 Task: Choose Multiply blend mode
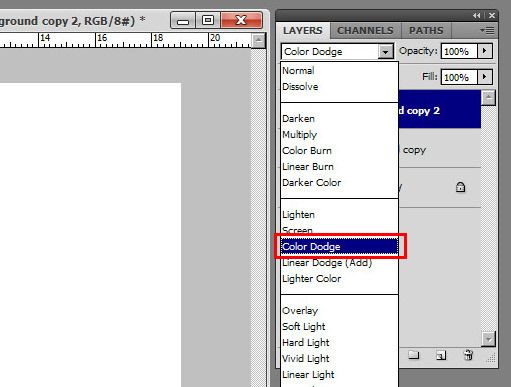[339, 135]
